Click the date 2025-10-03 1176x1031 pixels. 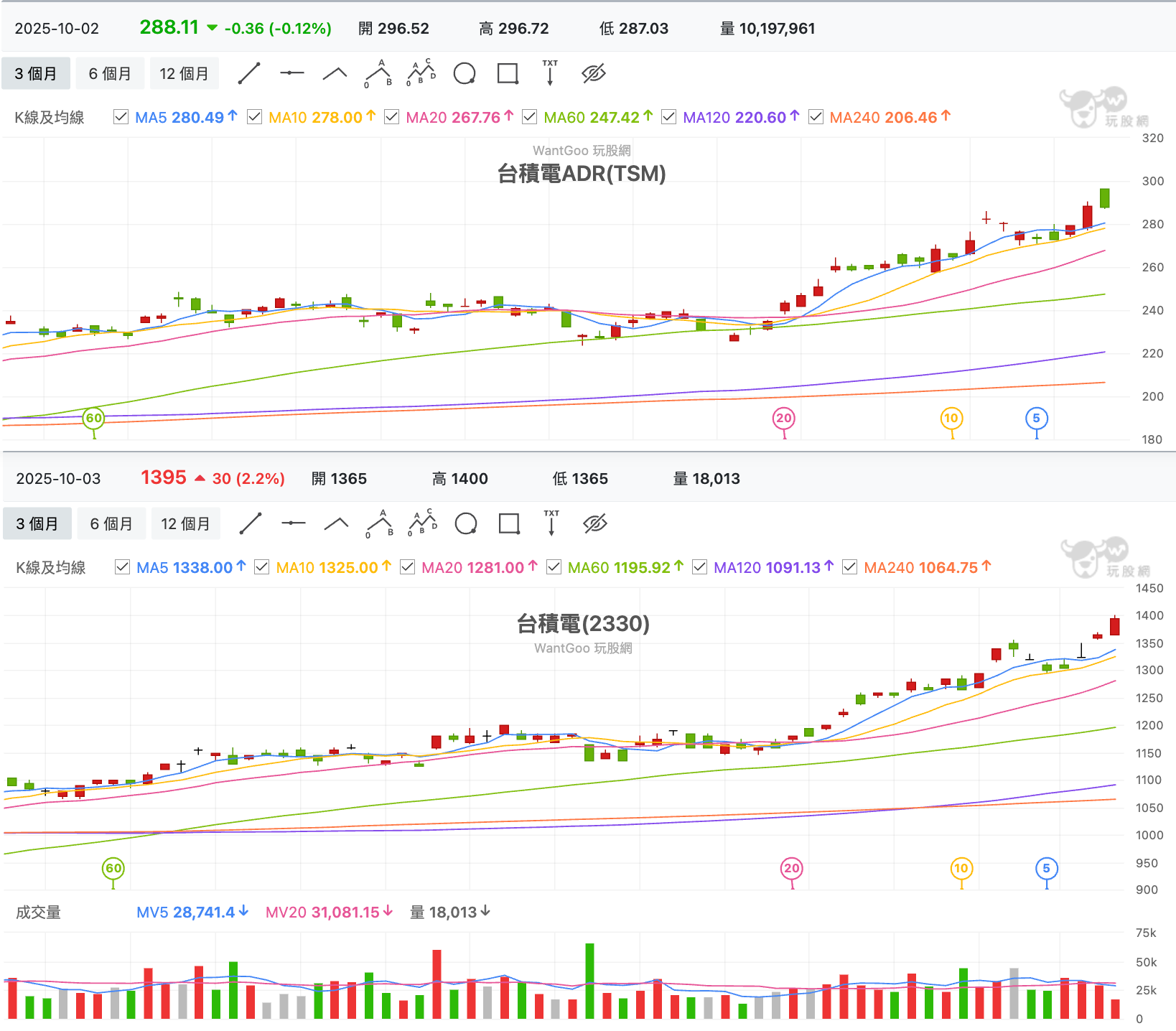[x=58, y=479]
